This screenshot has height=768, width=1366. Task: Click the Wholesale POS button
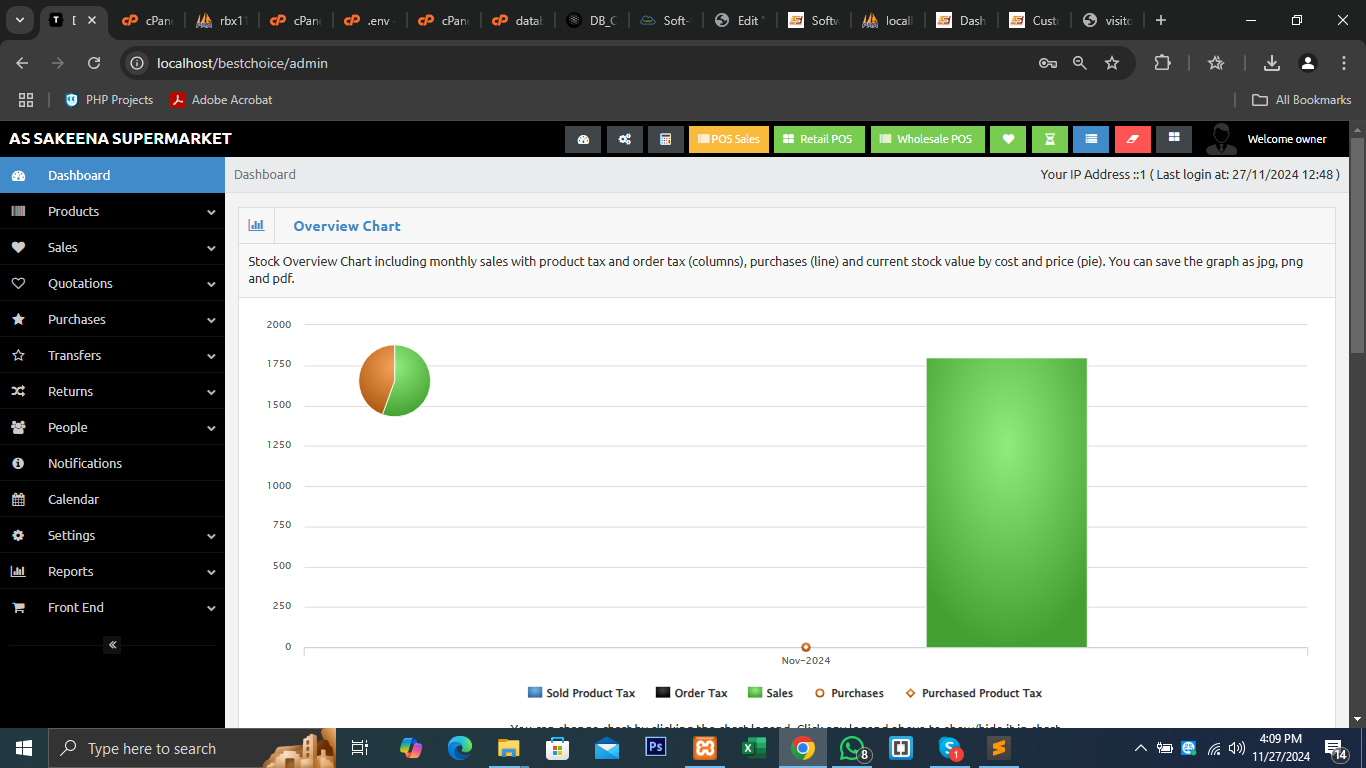[927, 139]
